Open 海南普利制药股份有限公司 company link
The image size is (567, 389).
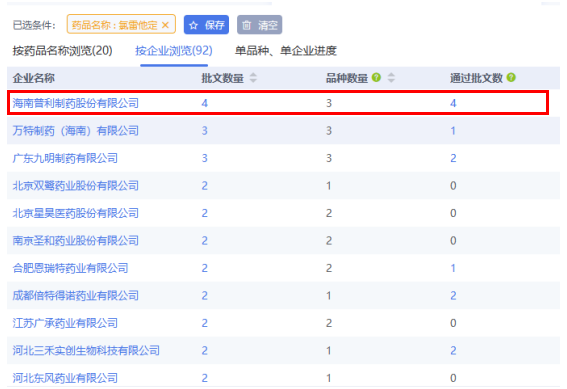point(76,103)
